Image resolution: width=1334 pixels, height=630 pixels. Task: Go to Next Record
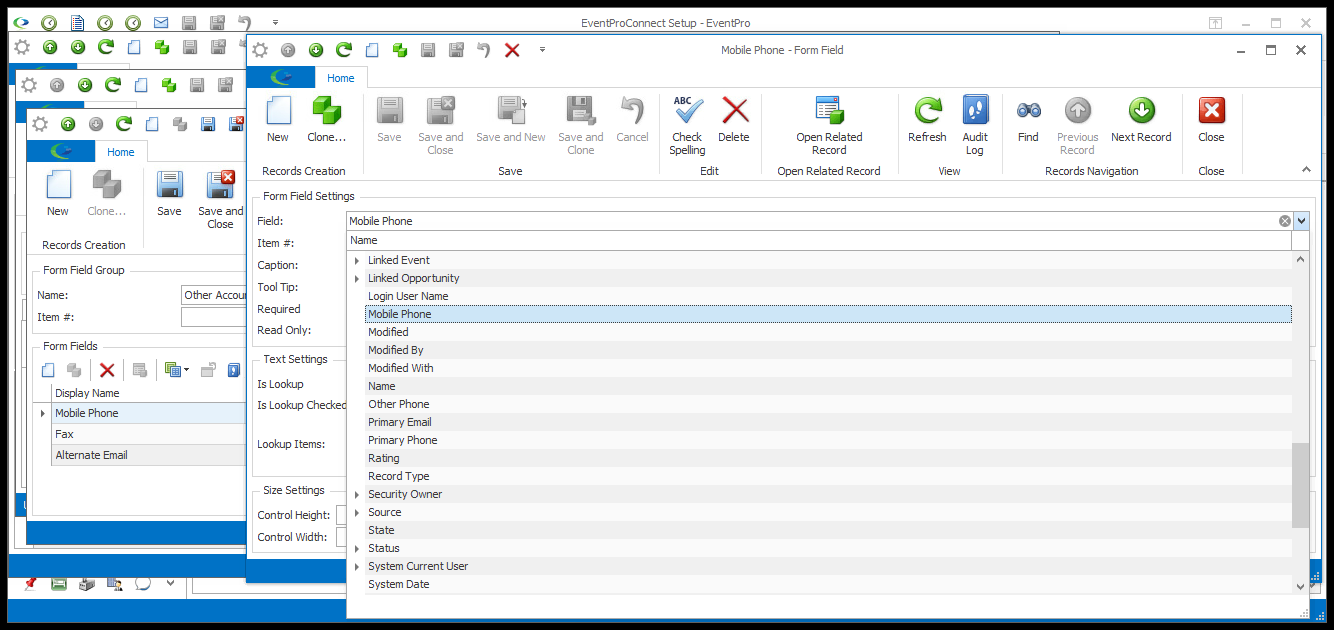tap(1141, 120)
